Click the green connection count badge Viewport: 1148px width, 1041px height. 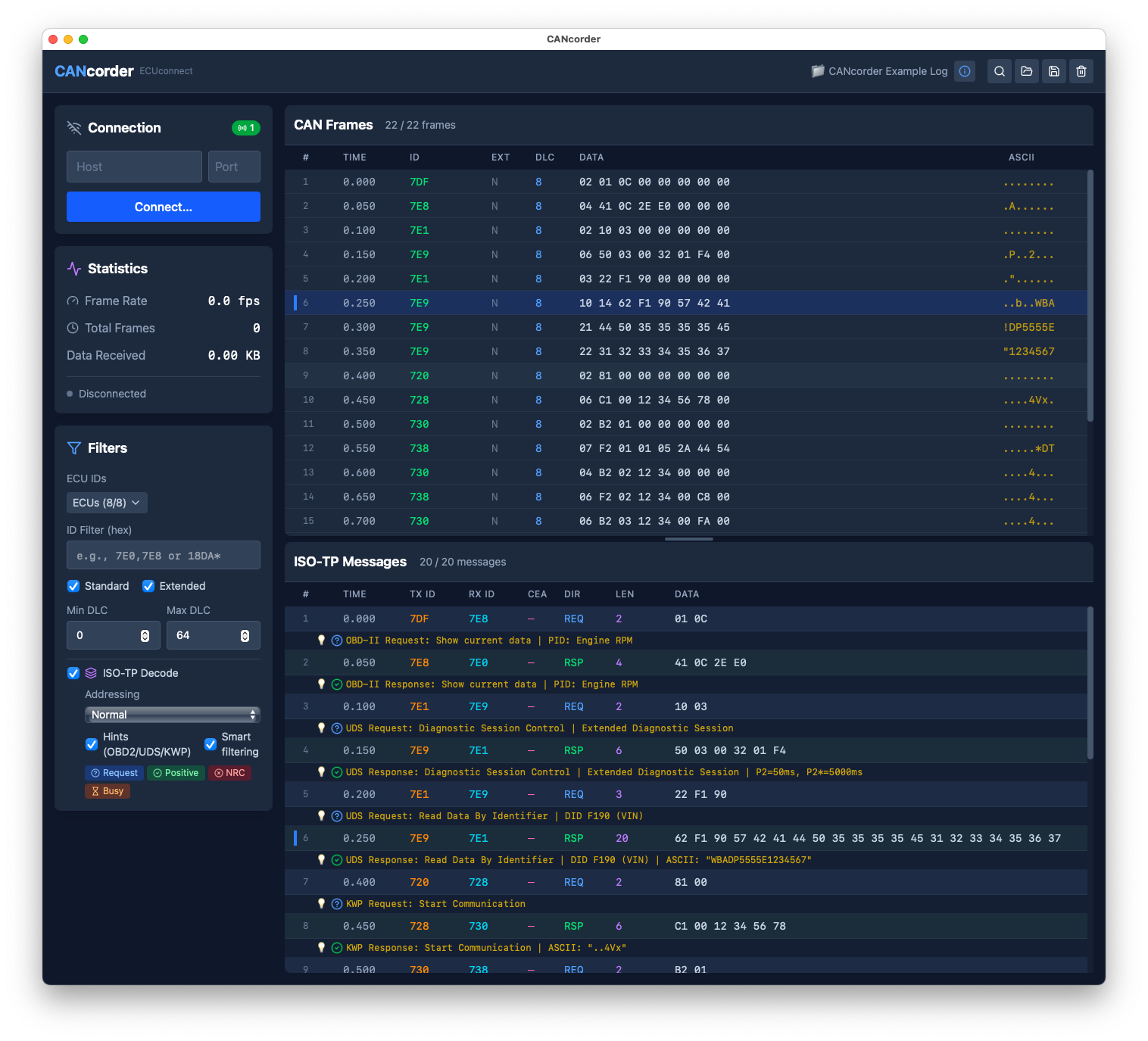(x=246, y=128)
